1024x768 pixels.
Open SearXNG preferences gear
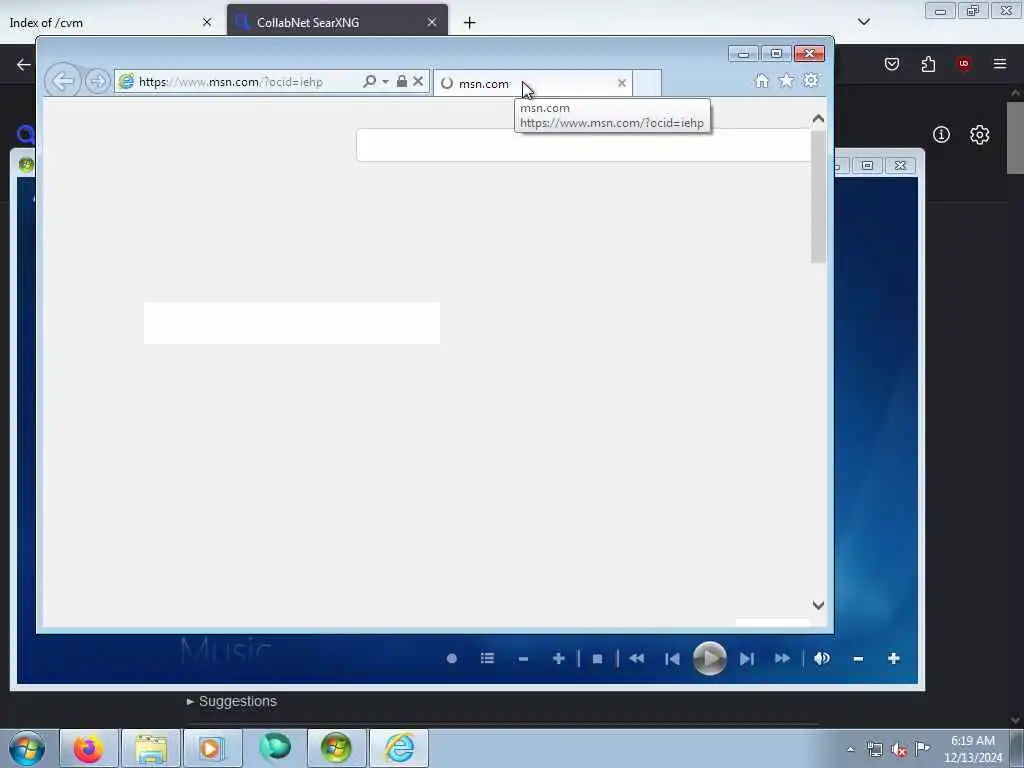pos(979,135)
